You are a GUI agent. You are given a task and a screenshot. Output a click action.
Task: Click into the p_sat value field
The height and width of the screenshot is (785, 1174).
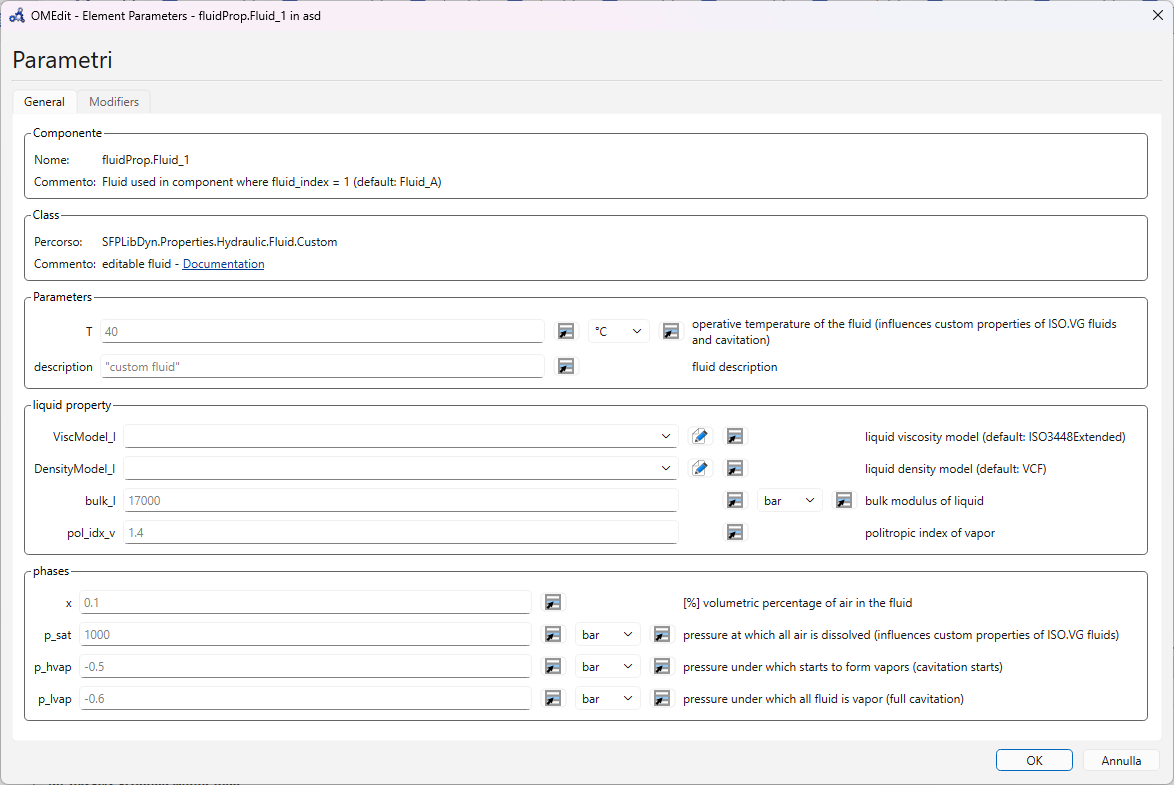click(x=305, y=634)
